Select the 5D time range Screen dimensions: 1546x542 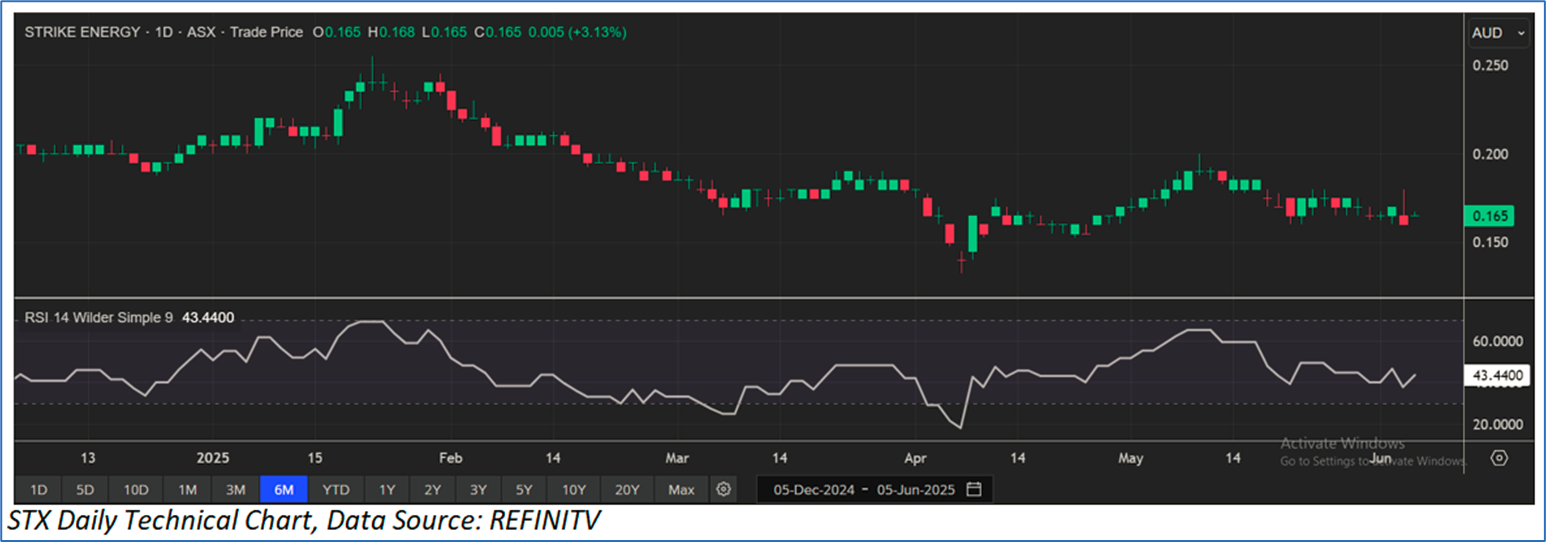(85, 490)
